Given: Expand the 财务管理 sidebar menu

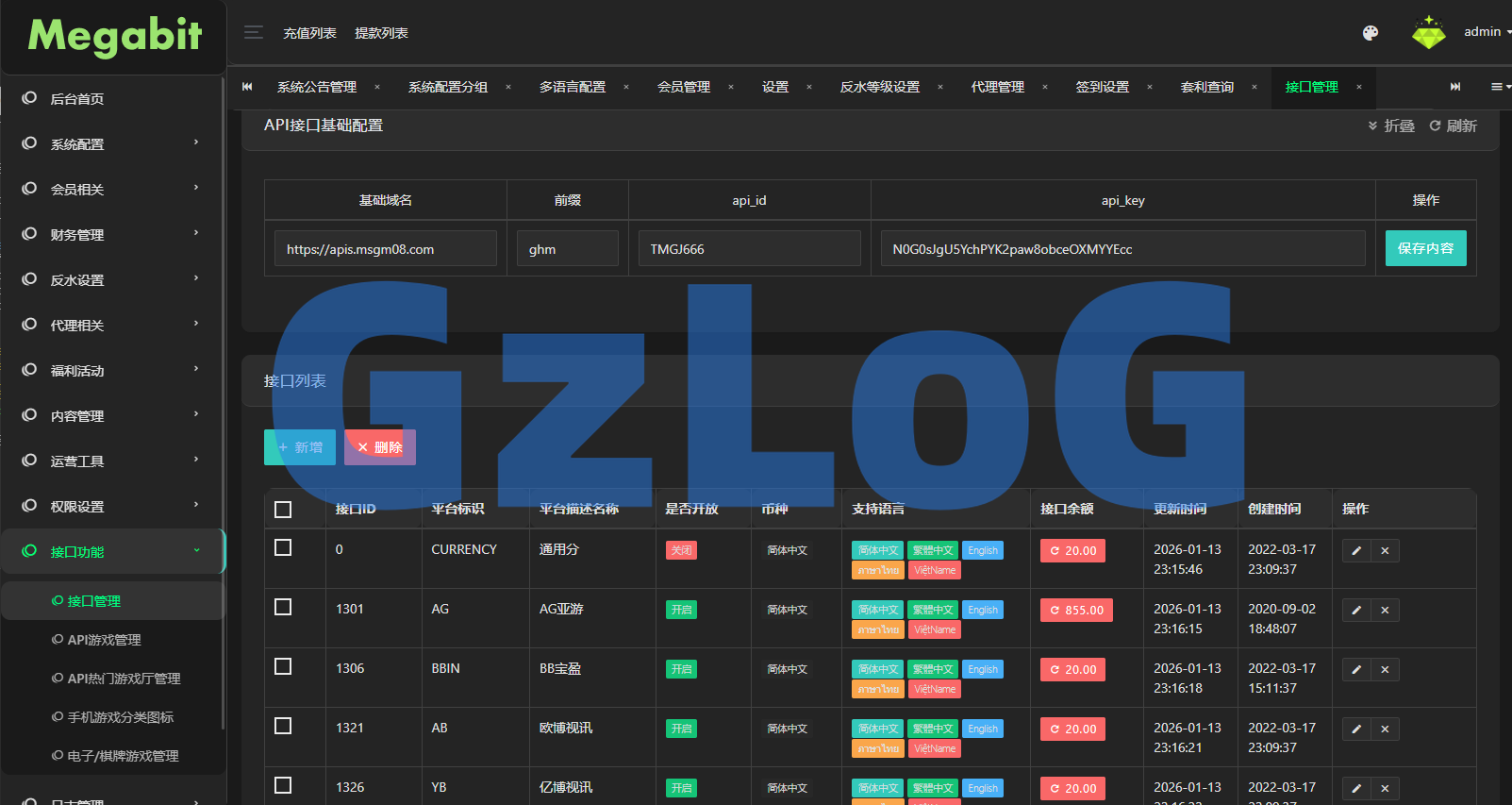Looking at the screenshot, I should (x=113, y=235).
